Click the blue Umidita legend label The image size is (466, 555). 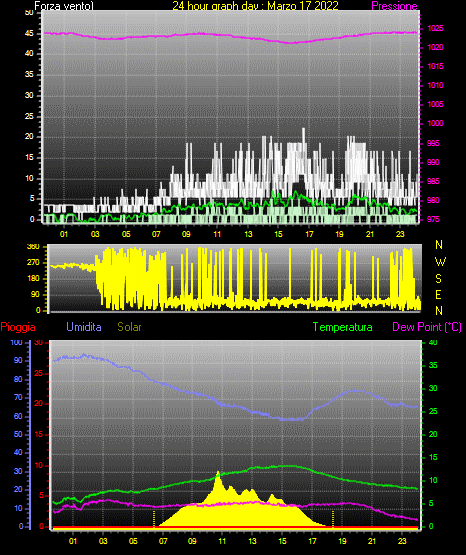coord(84,327)
